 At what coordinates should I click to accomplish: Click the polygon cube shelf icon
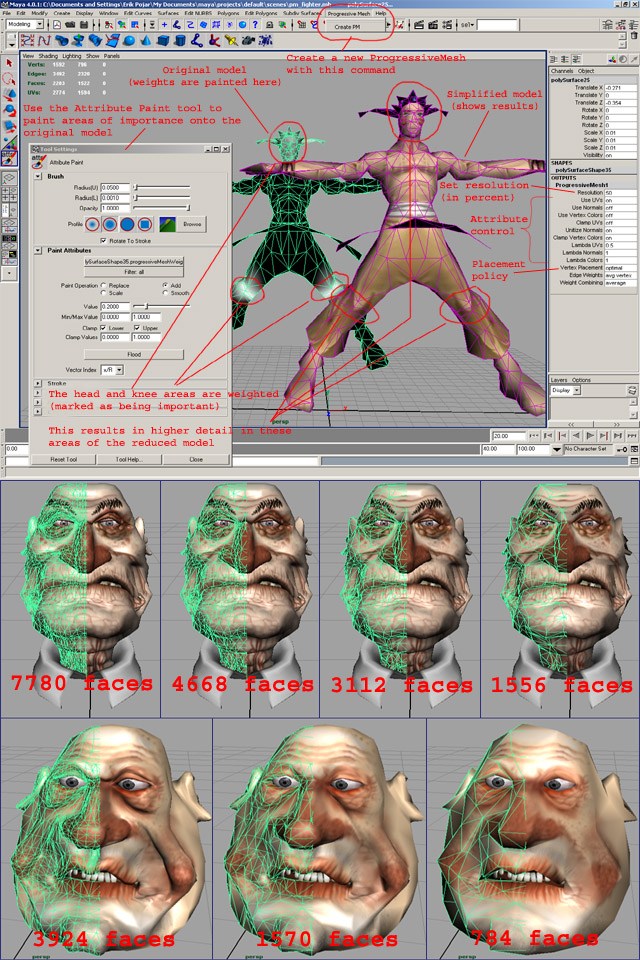pyautogui.click(x=163, y=41)
